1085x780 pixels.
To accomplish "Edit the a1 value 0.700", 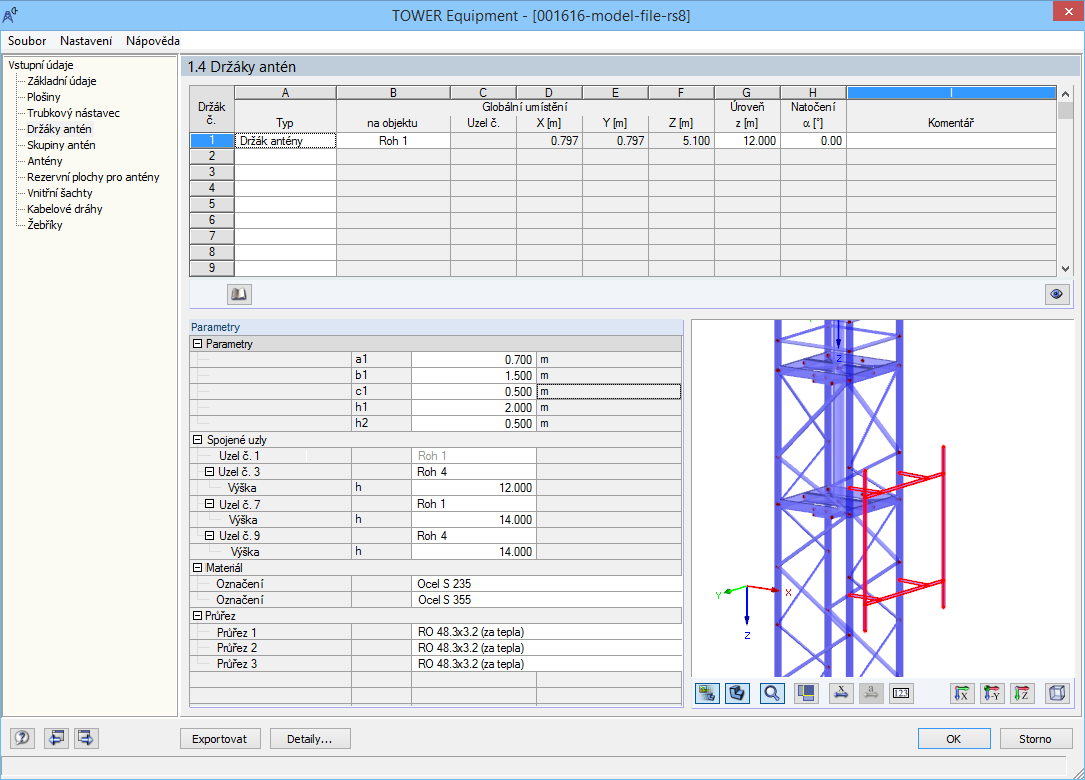I will tap(473, 360).
